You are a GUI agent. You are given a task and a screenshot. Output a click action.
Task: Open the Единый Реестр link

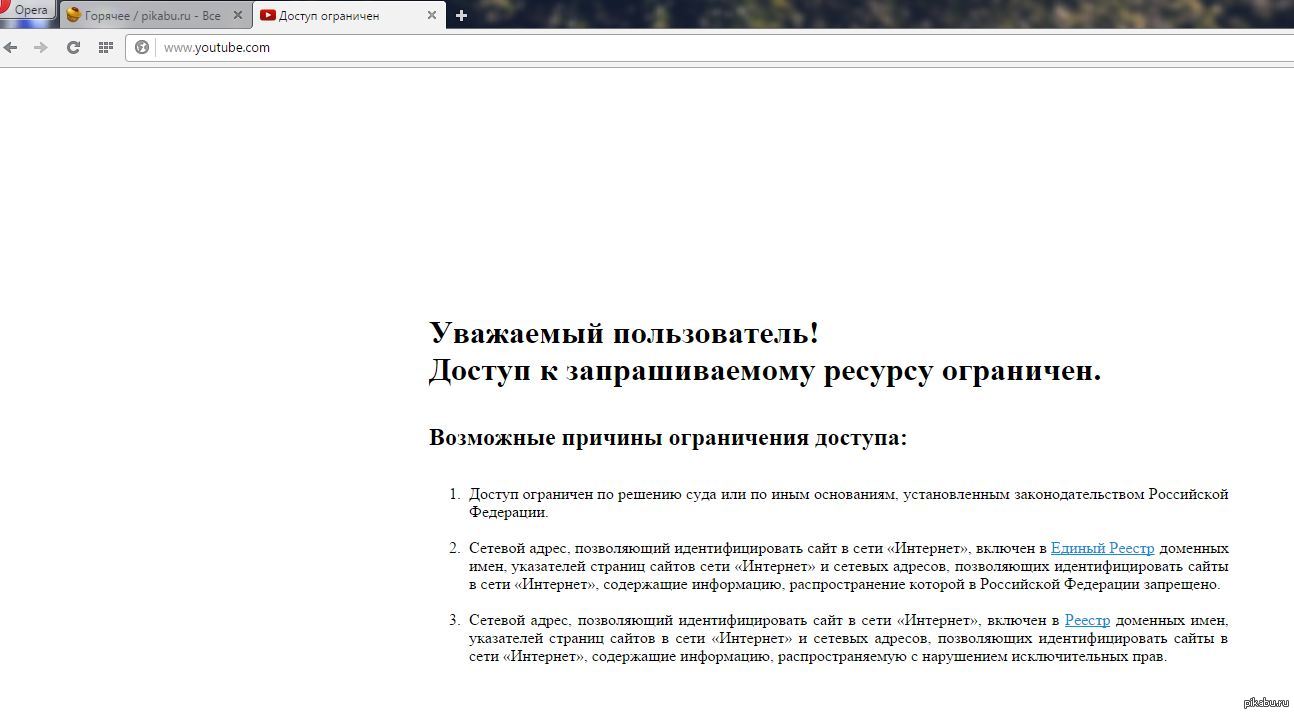click(1102, 548)
